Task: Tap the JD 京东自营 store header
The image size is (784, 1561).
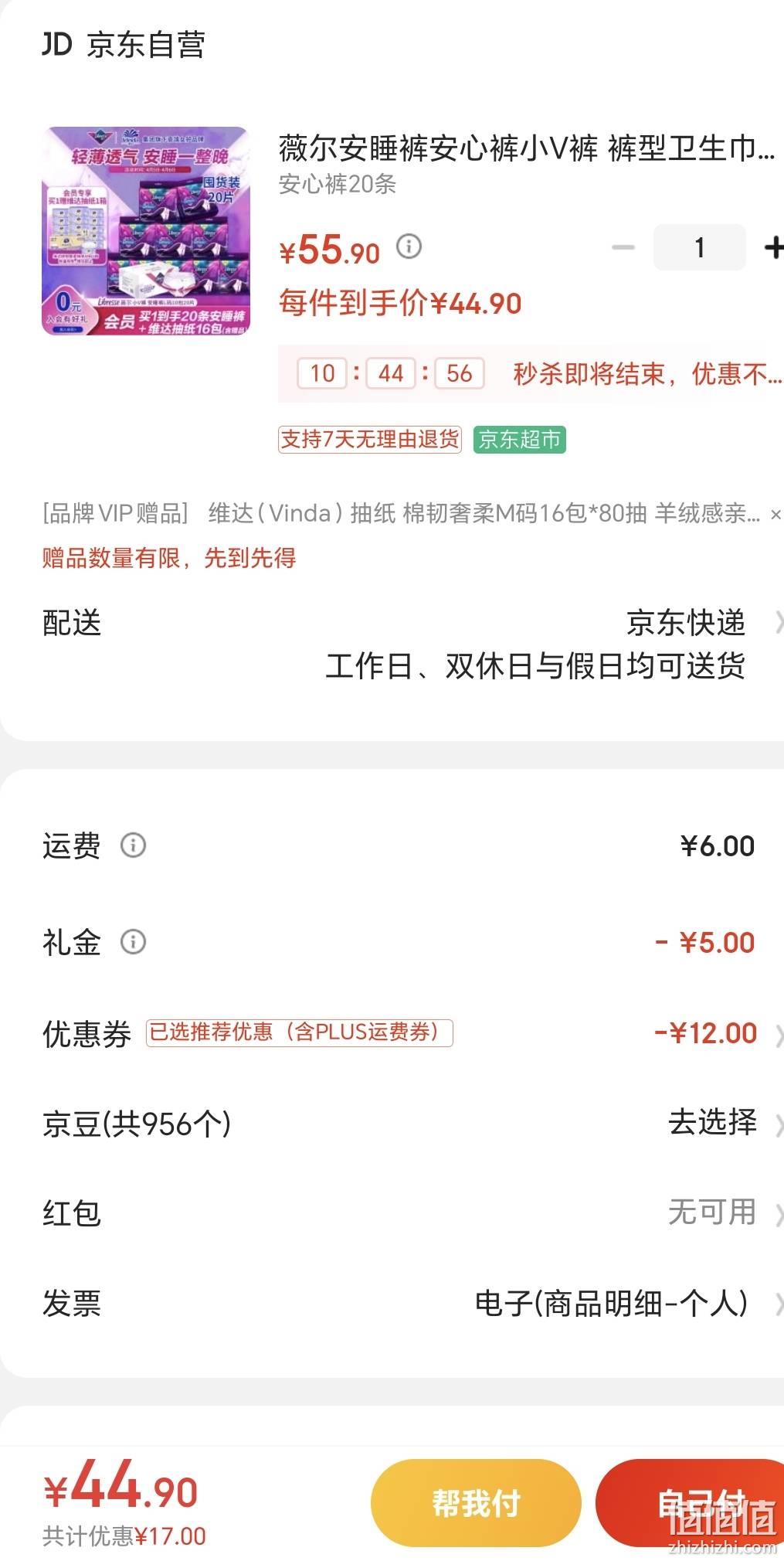Action: point(124,45)
